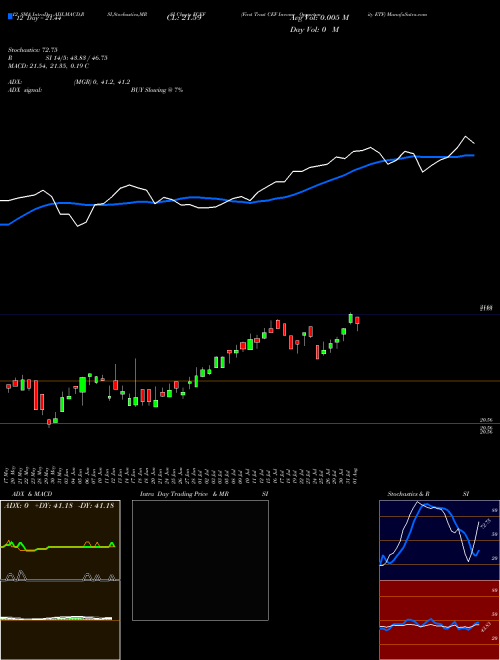Click the 'Day Vol: 0 M' reading
Viewport: 500px width, 660px height.
tap(314, 30)
